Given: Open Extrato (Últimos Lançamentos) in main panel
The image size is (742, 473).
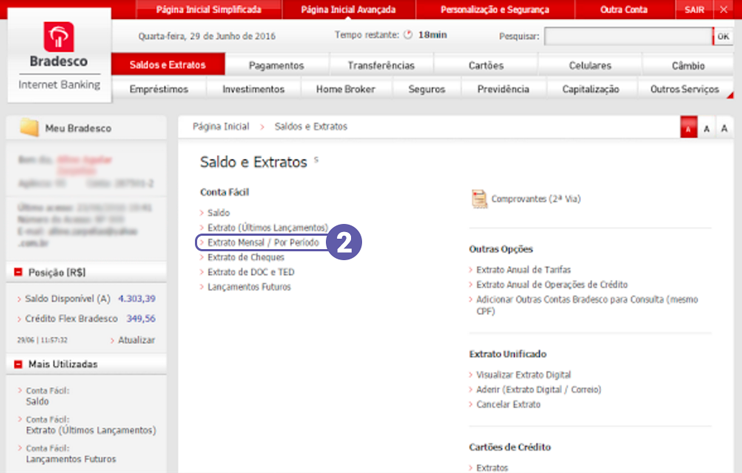Looking at the screenshot, I should tap(267, 228).
